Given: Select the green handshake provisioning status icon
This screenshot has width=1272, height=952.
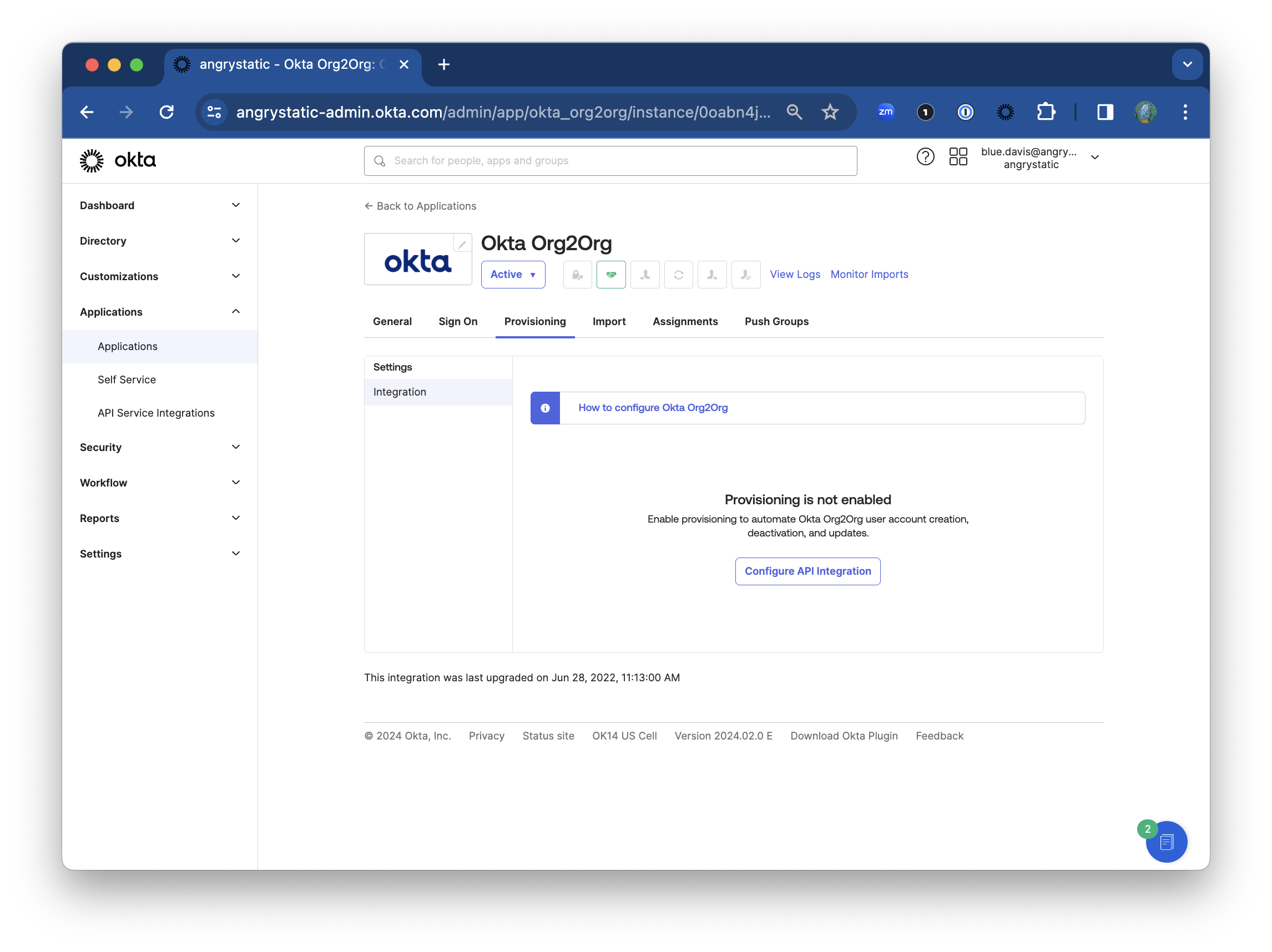Looking at the screenshot, I should (x=610, y=275).
